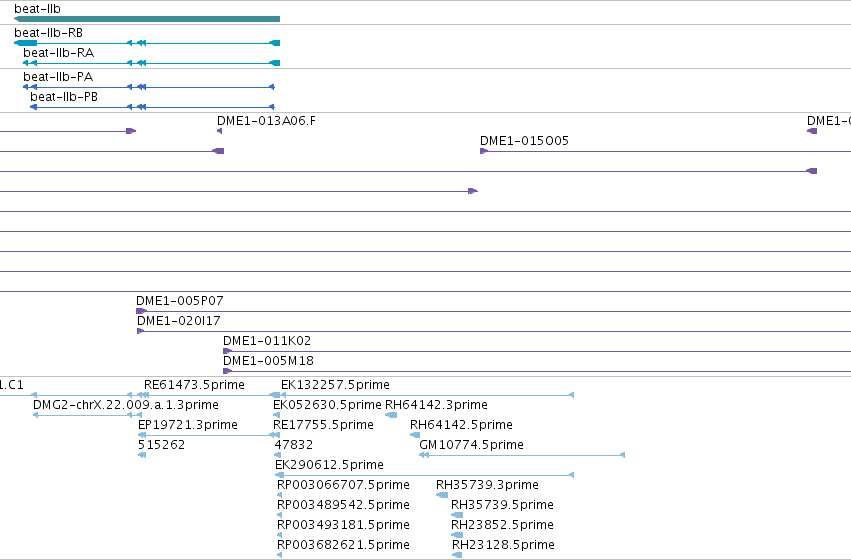The image size is (851, 560).
Task: Click the DME1-005P07 start arrow
Action: [141, 311]
